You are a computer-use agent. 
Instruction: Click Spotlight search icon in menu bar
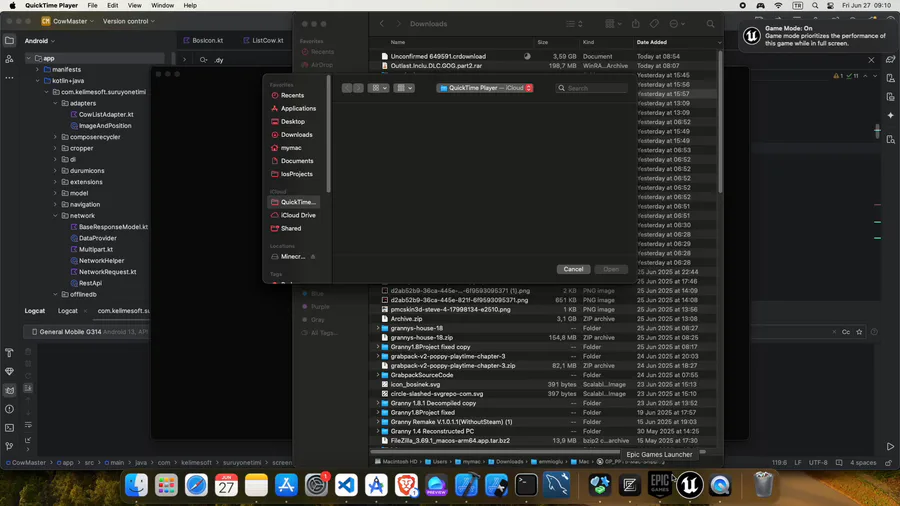815,5
